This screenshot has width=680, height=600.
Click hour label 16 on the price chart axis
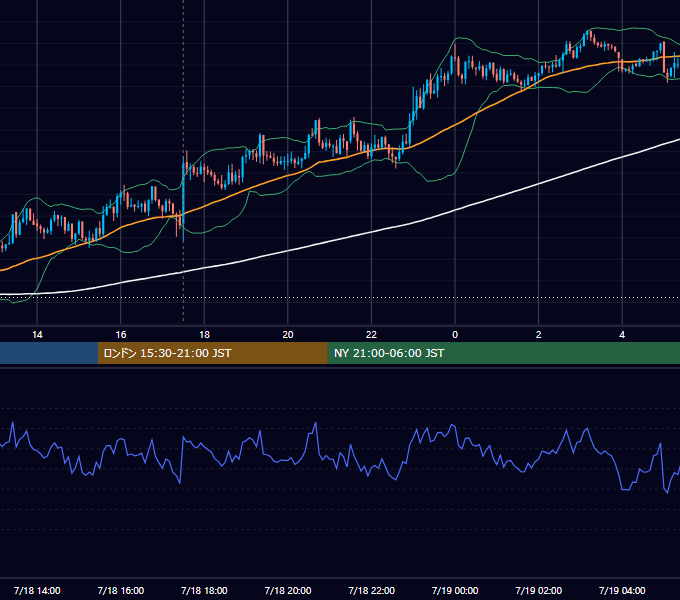tap(121, 335)
